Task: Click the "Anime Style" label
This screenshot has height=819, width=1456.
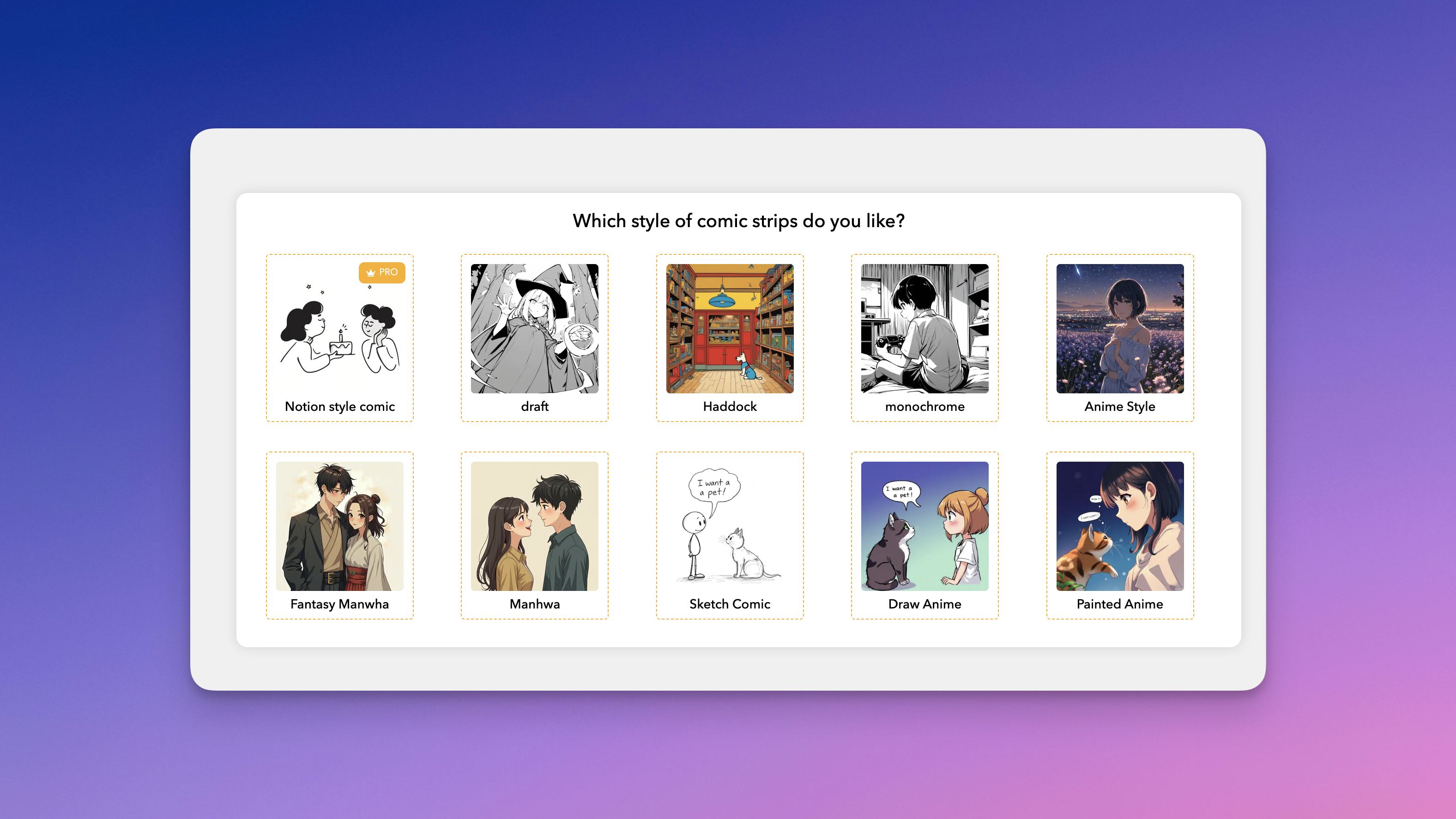Action: [x=1119, y=406]
